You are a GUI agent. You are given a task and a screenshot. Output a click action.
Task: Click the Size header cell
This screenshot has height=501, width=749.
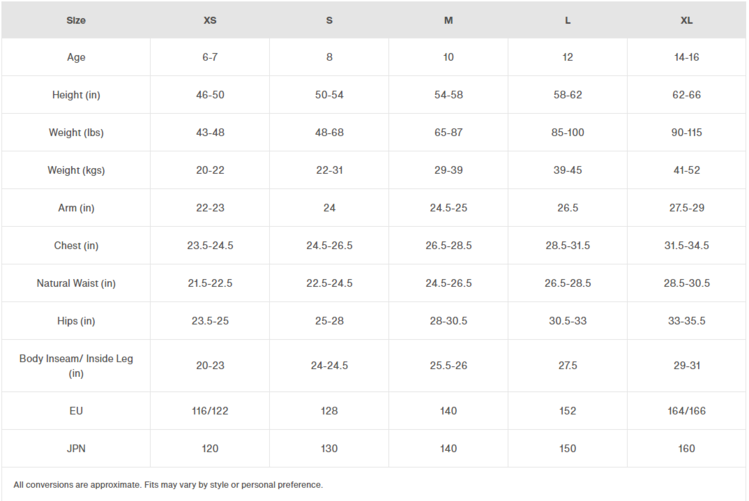point(76,20)
